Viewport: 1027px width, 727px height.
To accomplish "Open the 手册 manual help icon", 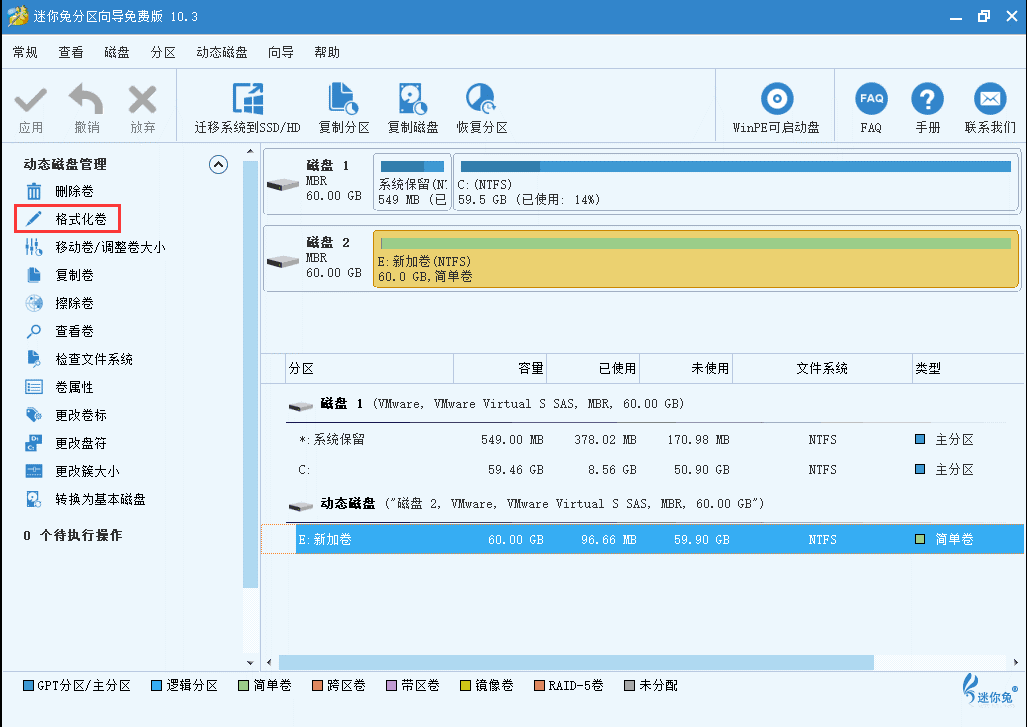I will (927, 99).
